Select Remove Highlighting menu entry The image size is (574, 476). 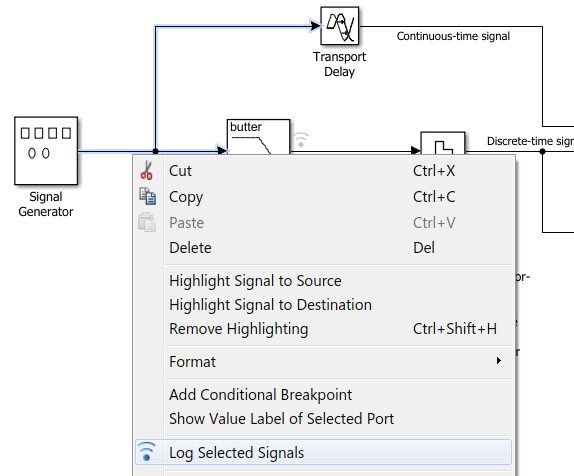[x=323, y=329]
